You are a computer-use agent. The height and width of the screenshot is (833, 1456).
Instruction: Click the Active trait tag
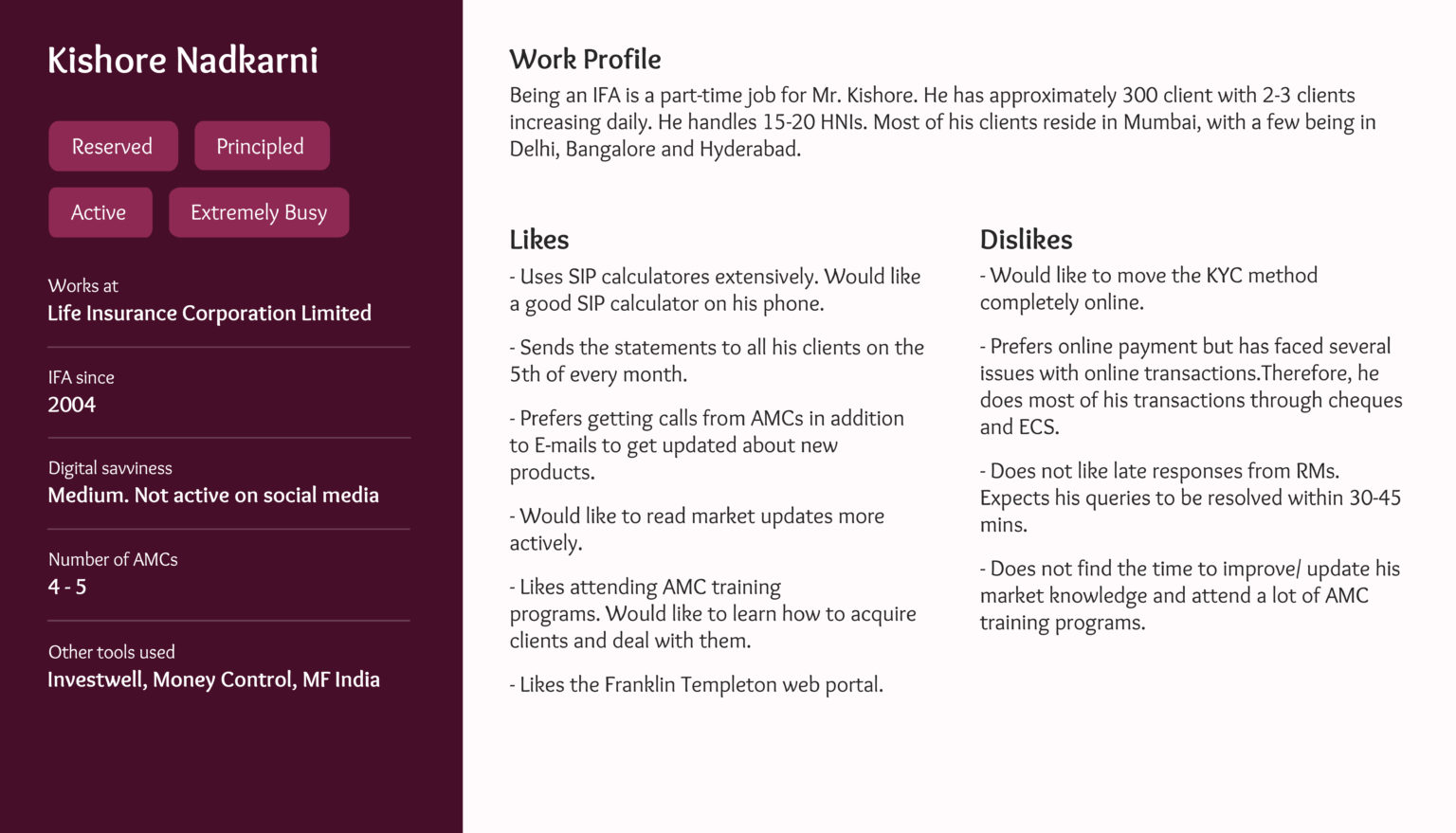[100, 212]
